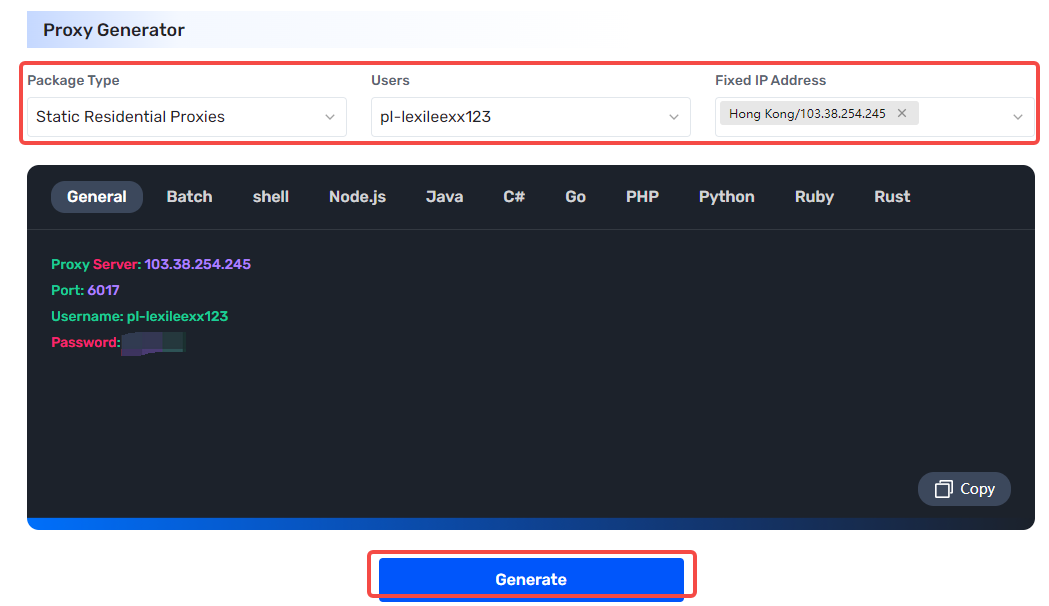Click the username value pl-lexileexx123
The width and height of the screenshot is (1049, 606).
tap(177, 316)
